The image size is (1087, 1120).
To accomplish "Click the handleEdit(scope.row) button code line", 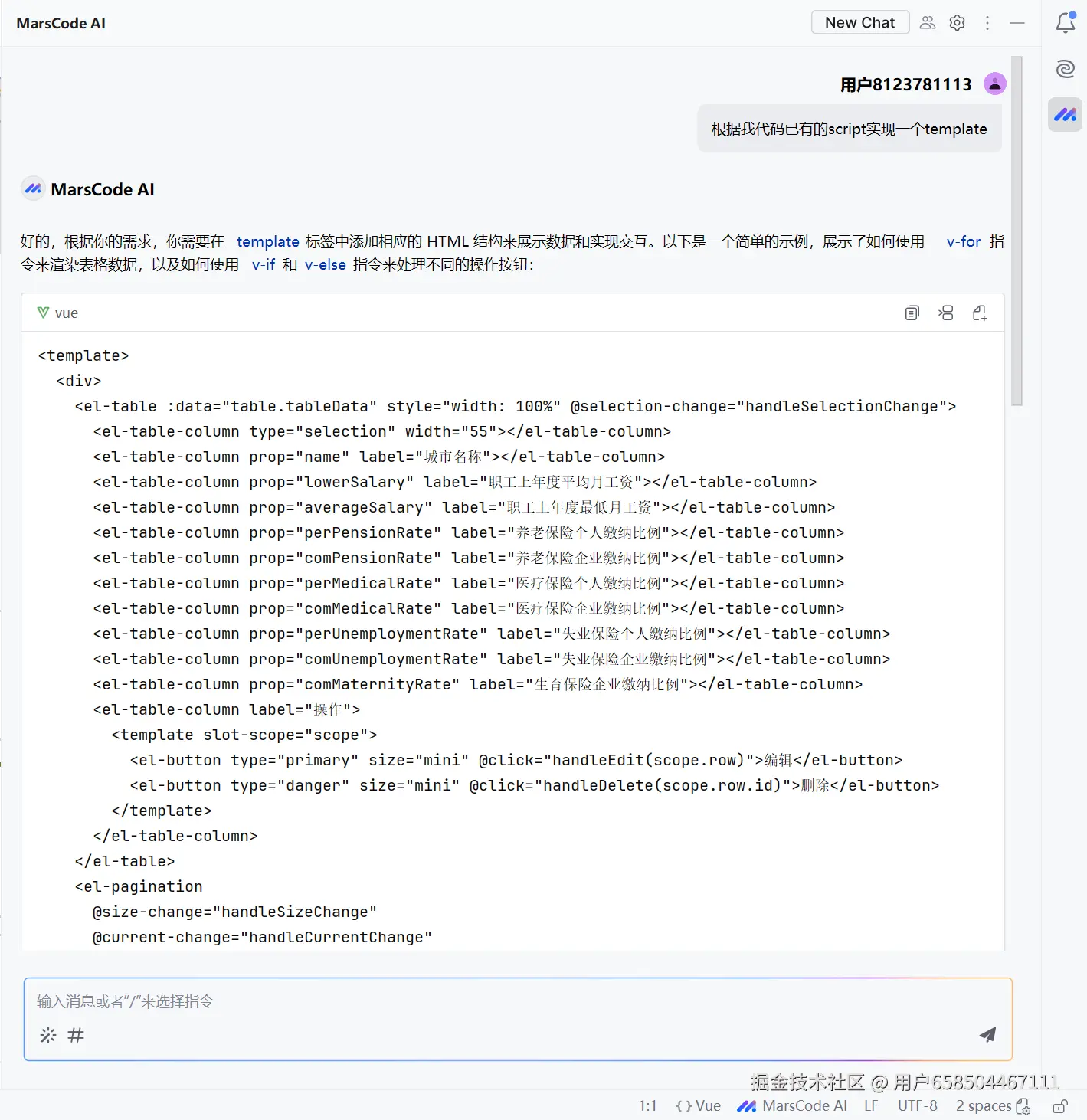I will (516, 760).
